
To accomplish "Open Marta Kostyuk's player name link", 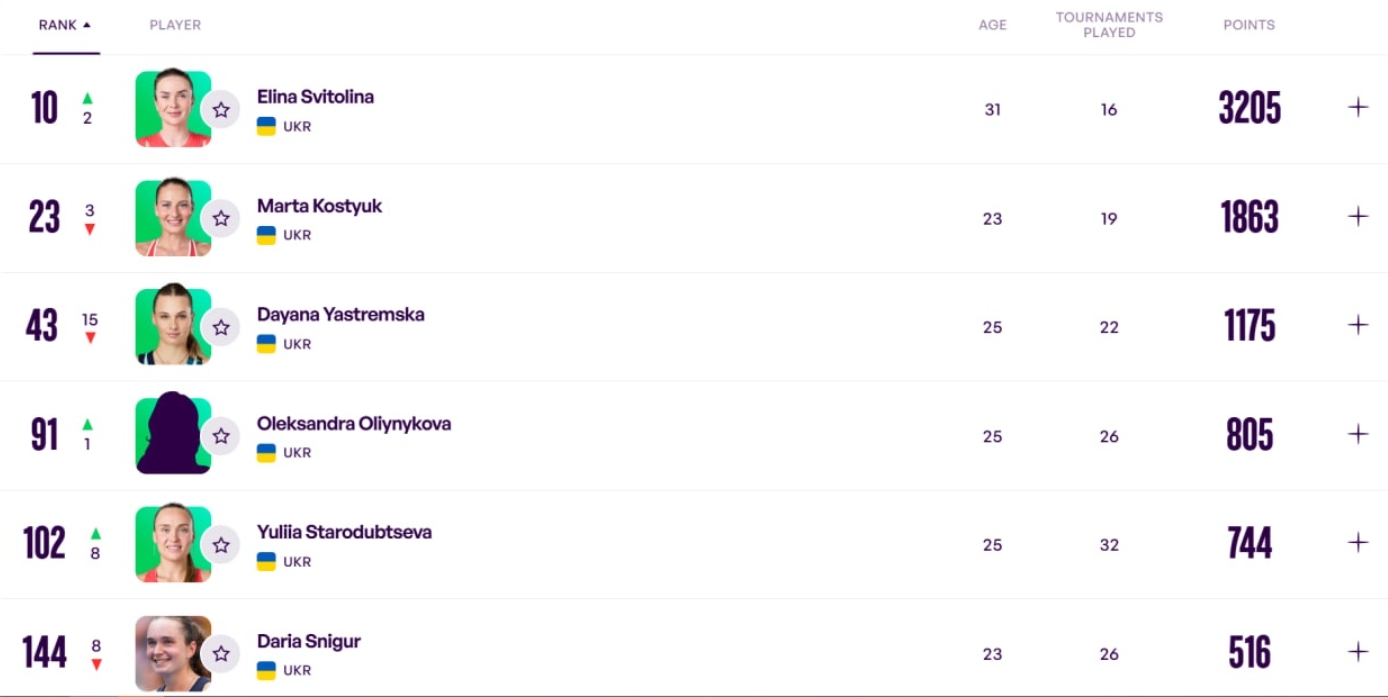I will click(319, 206).
